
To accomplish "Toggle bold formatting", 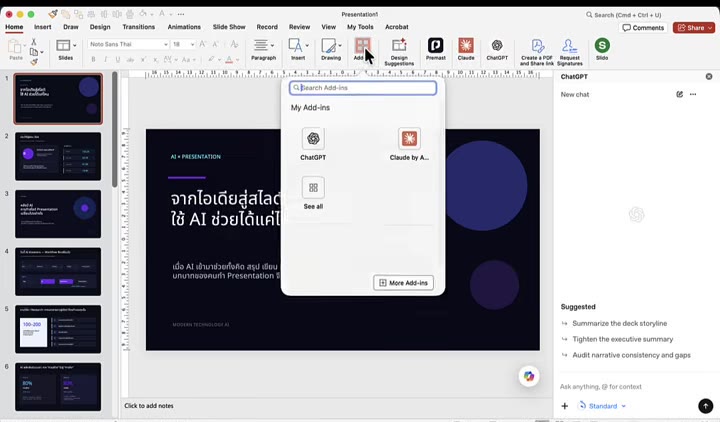I will [93, 59].
